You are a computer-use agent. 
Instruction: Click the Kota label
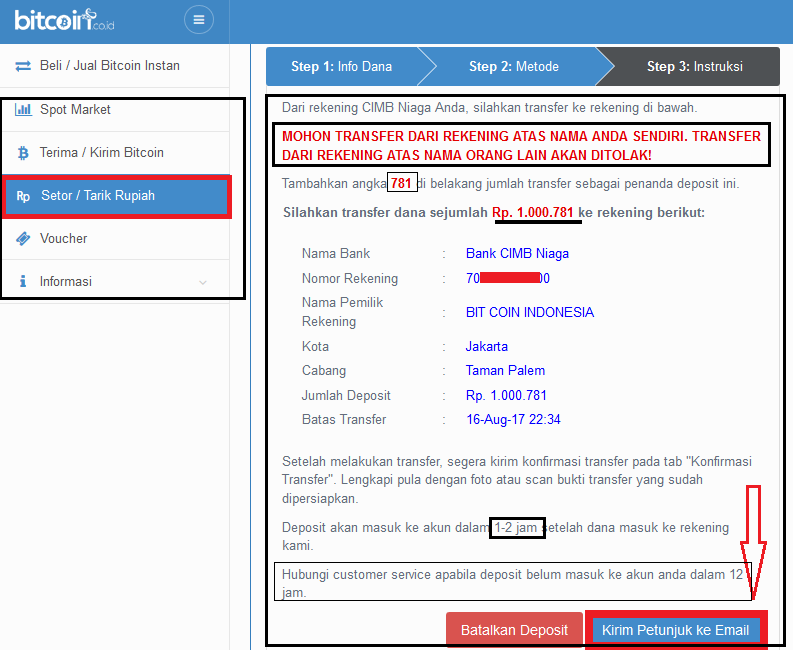(316, 346)
